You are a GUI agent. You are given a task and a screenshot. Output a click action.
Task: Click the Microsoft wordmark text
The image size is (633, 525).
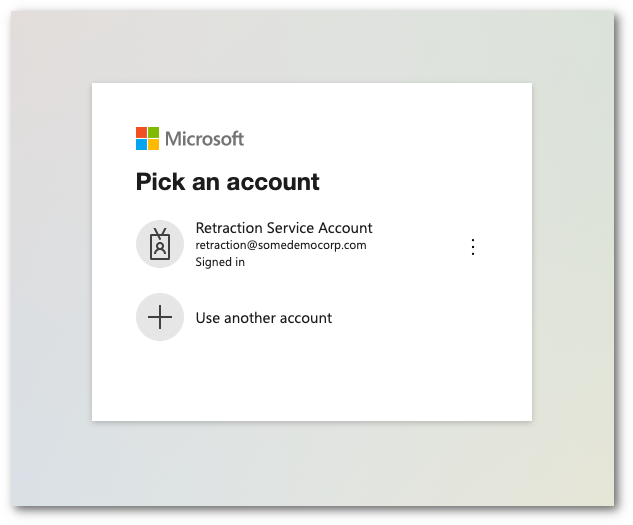[x=204, y=139]
